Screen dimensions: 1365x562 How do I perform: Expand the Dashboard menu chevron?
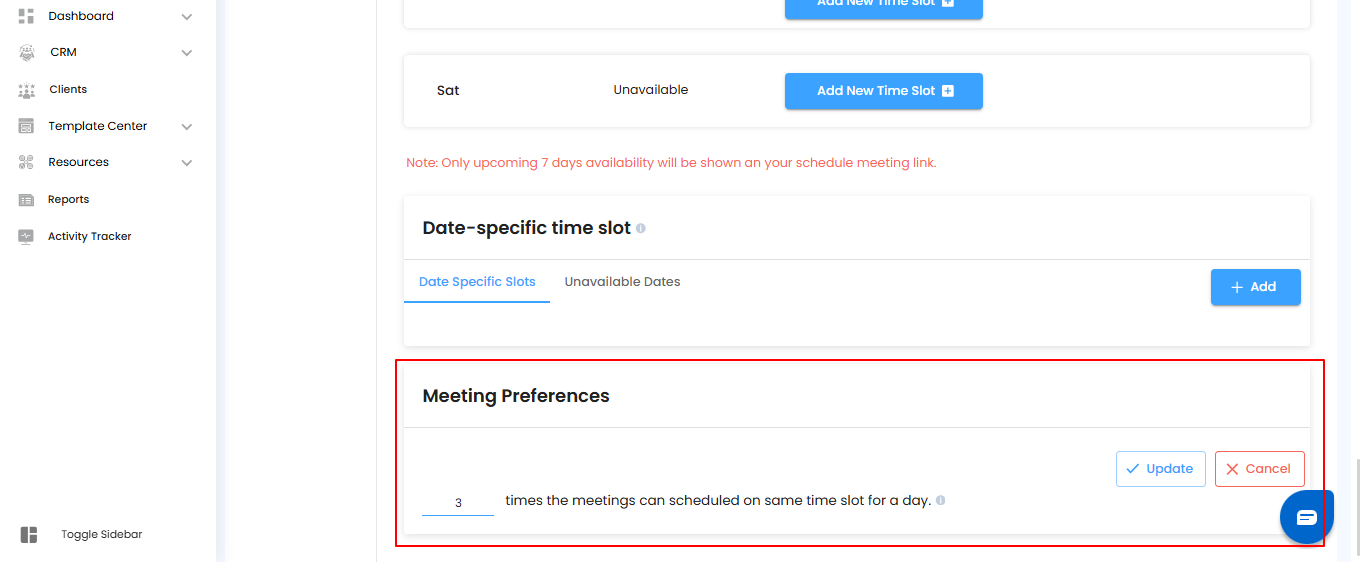186,16
